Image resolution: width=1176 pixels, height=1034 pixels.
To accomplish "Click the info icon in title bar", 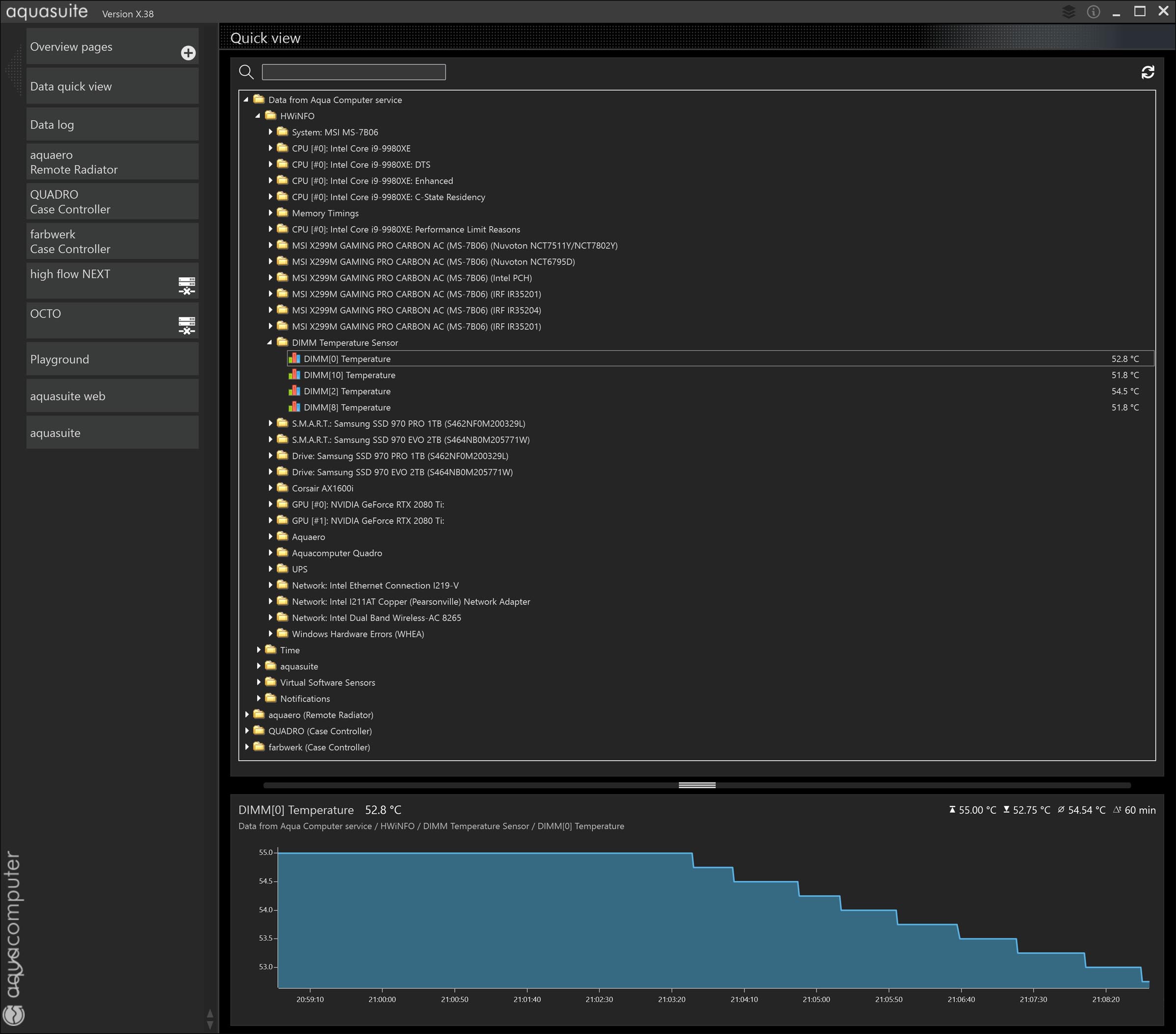I will click(1093, 11).
